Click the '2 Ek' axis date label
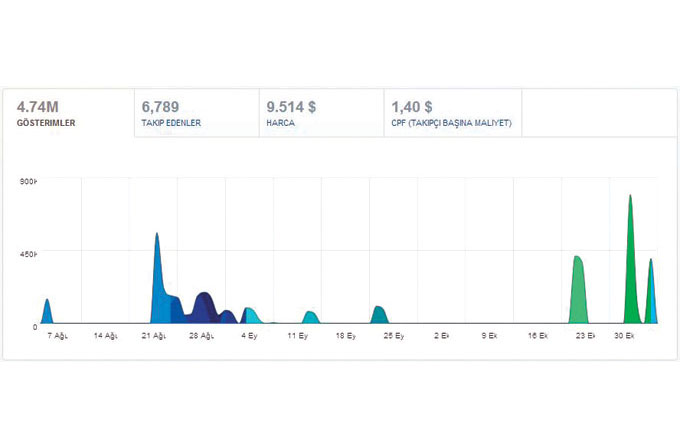The image size is (680, 448). [x=441, y=336]
